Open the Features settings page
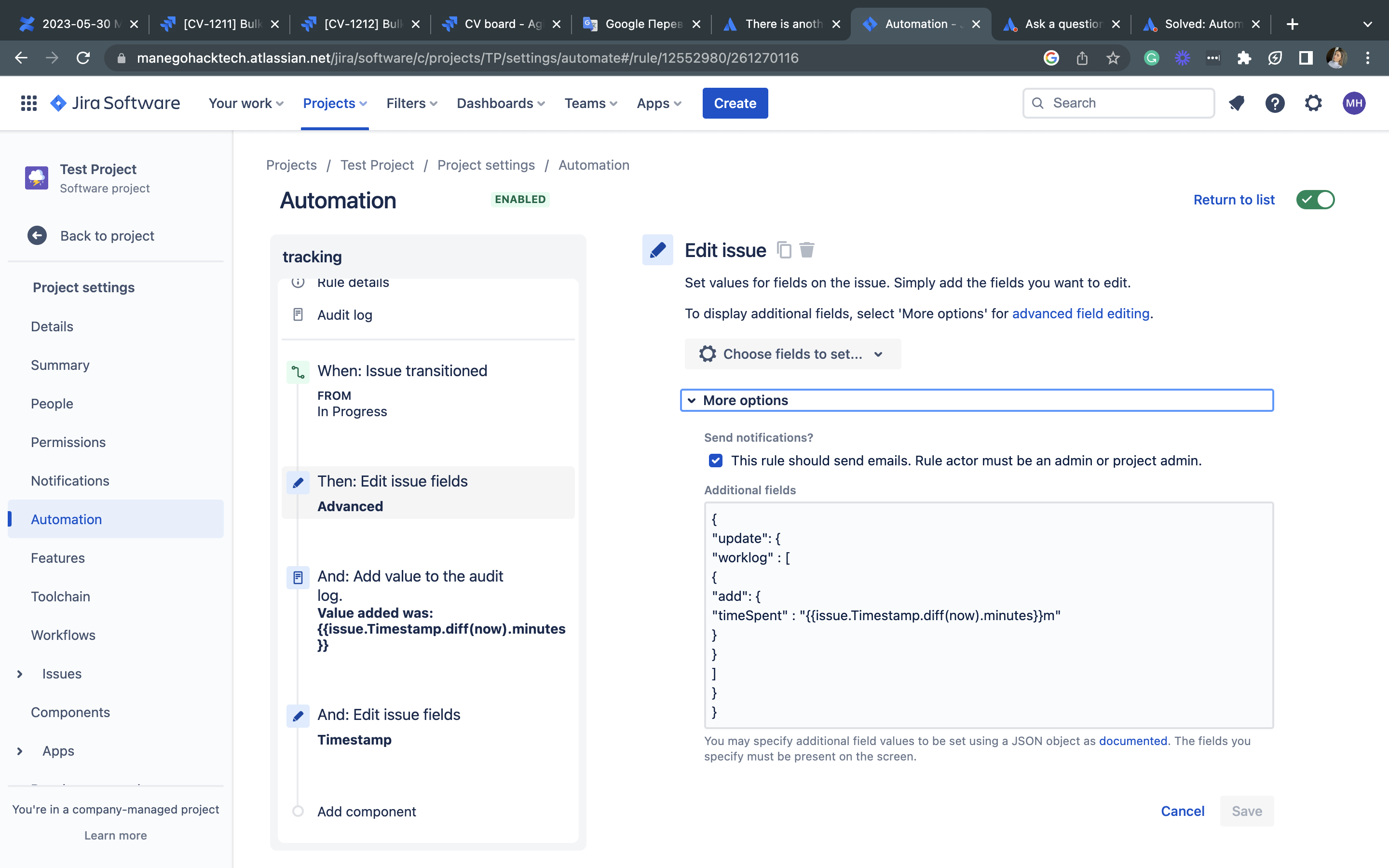 [x=58, y=557]
